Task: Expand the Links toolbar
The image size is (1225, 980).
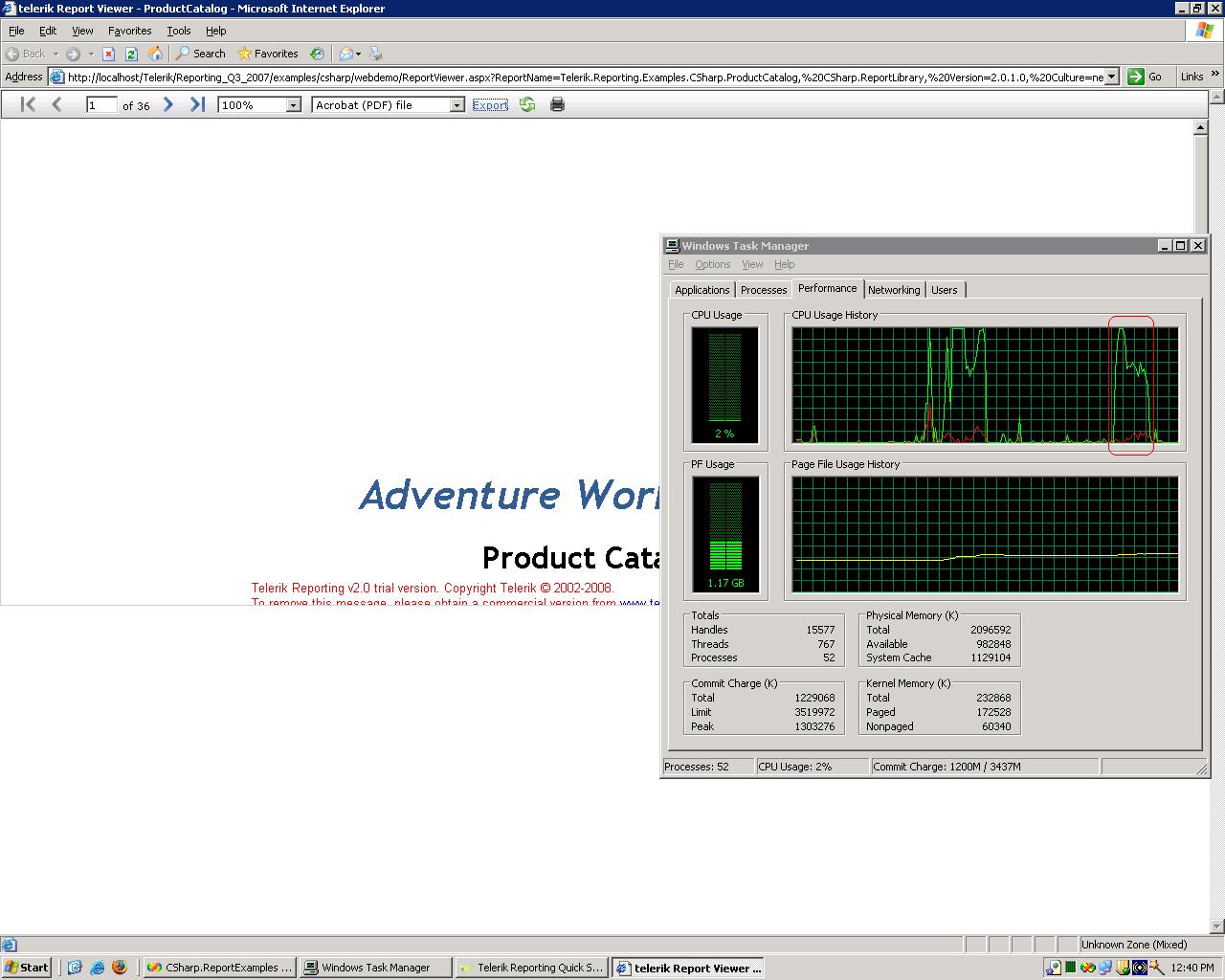Action: coord(1216,74)
